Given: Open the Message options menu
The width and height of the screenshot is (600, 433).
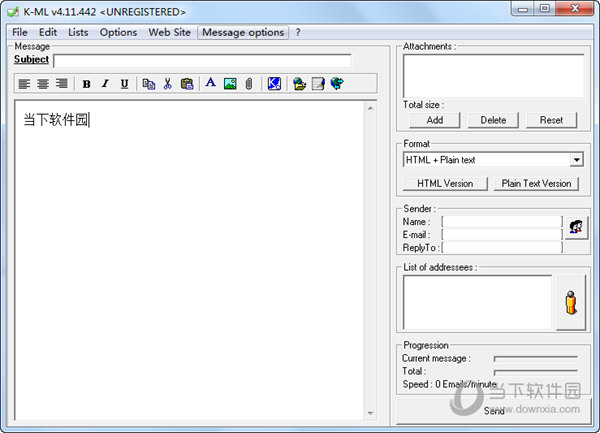Looking at the screenshot, I should point(243,33).
